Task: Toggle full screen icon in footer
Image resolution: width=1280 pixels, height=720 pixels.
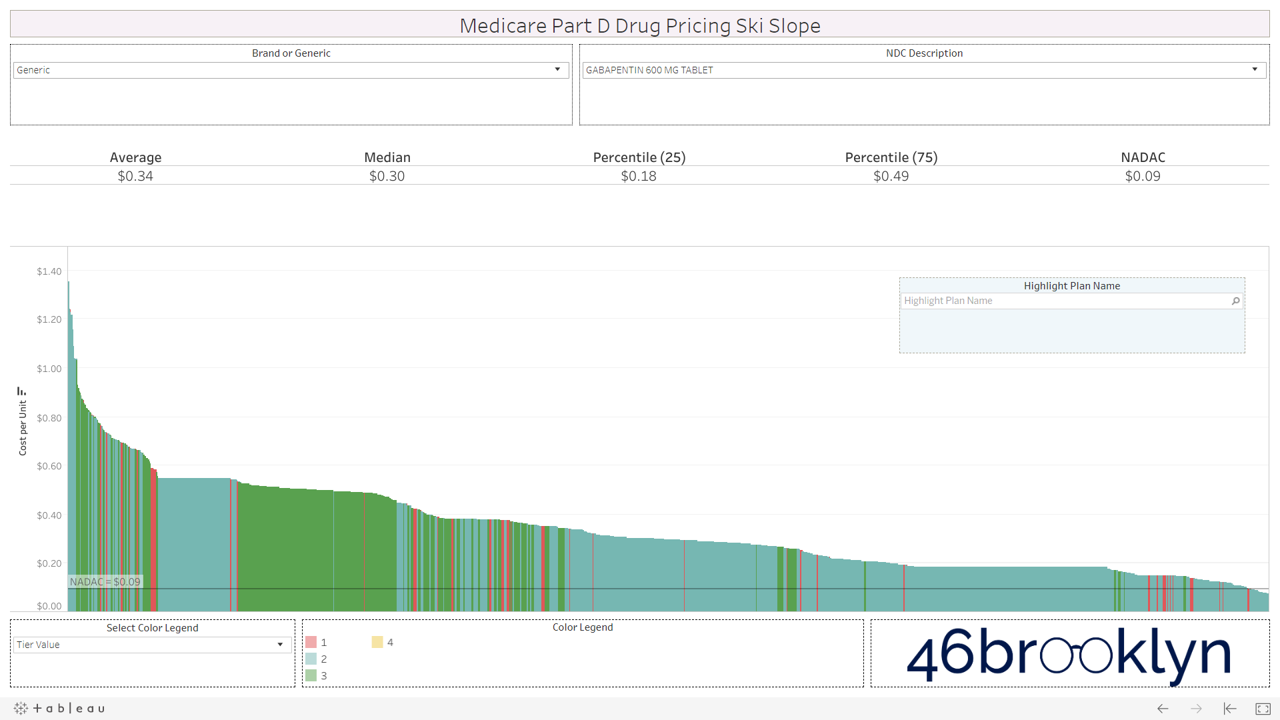Action: (1263, 708)
